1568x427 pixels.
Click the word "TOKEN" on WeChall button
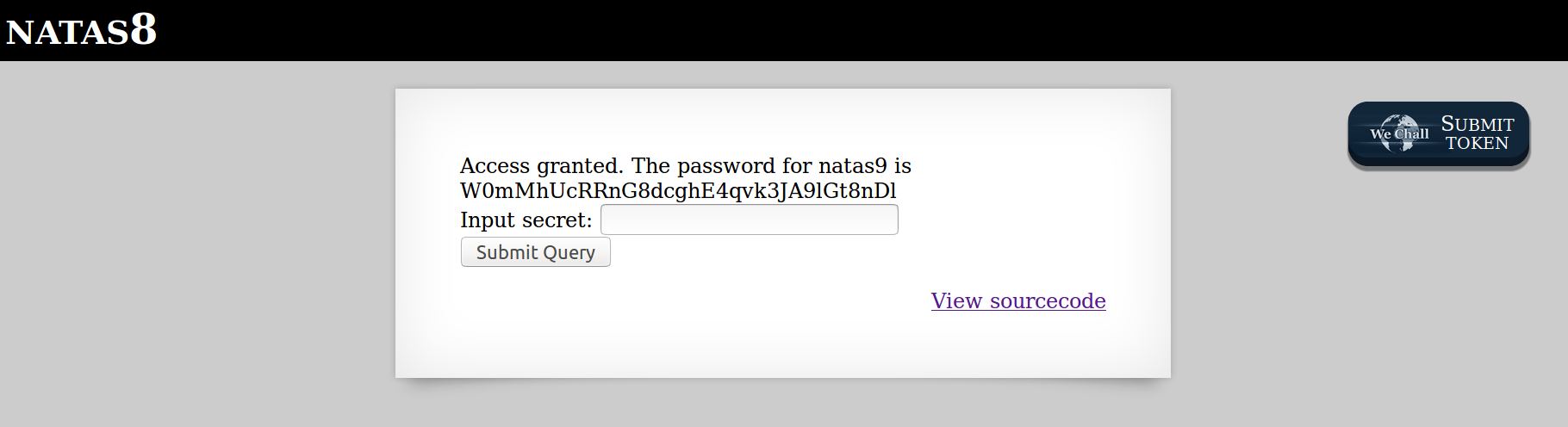(x=1477, y=143)
